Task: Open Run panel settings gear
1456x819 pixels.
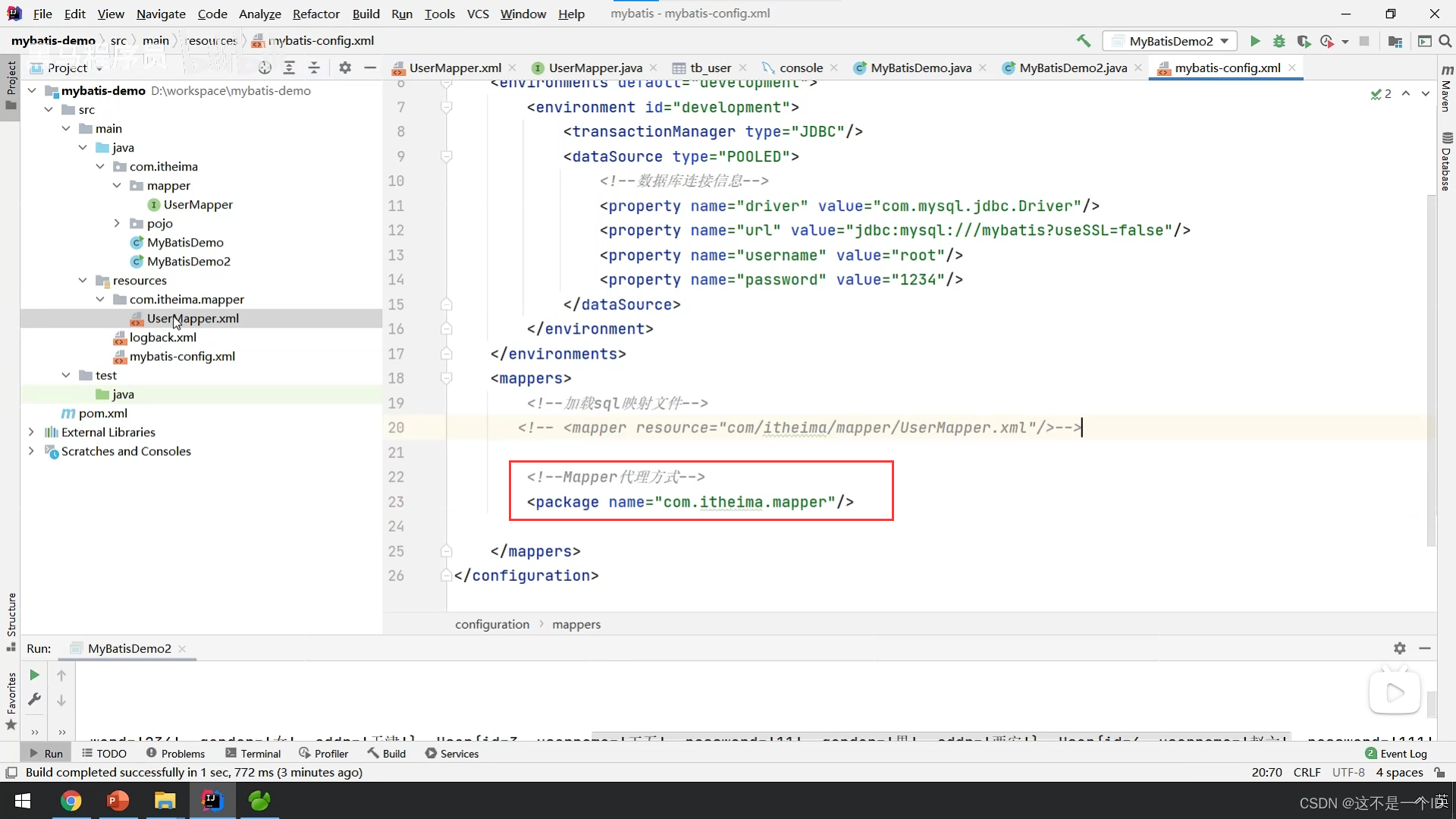Action: point(1400,648)
